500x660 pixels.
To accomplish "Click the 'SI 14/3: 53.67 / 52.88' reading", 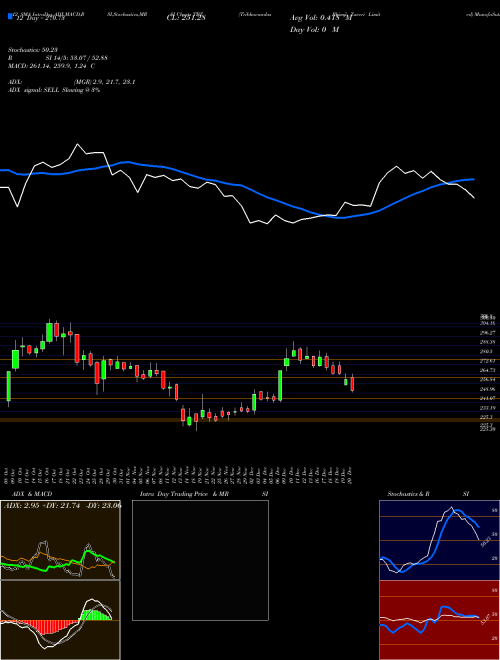I will click(x=77, y=58).
